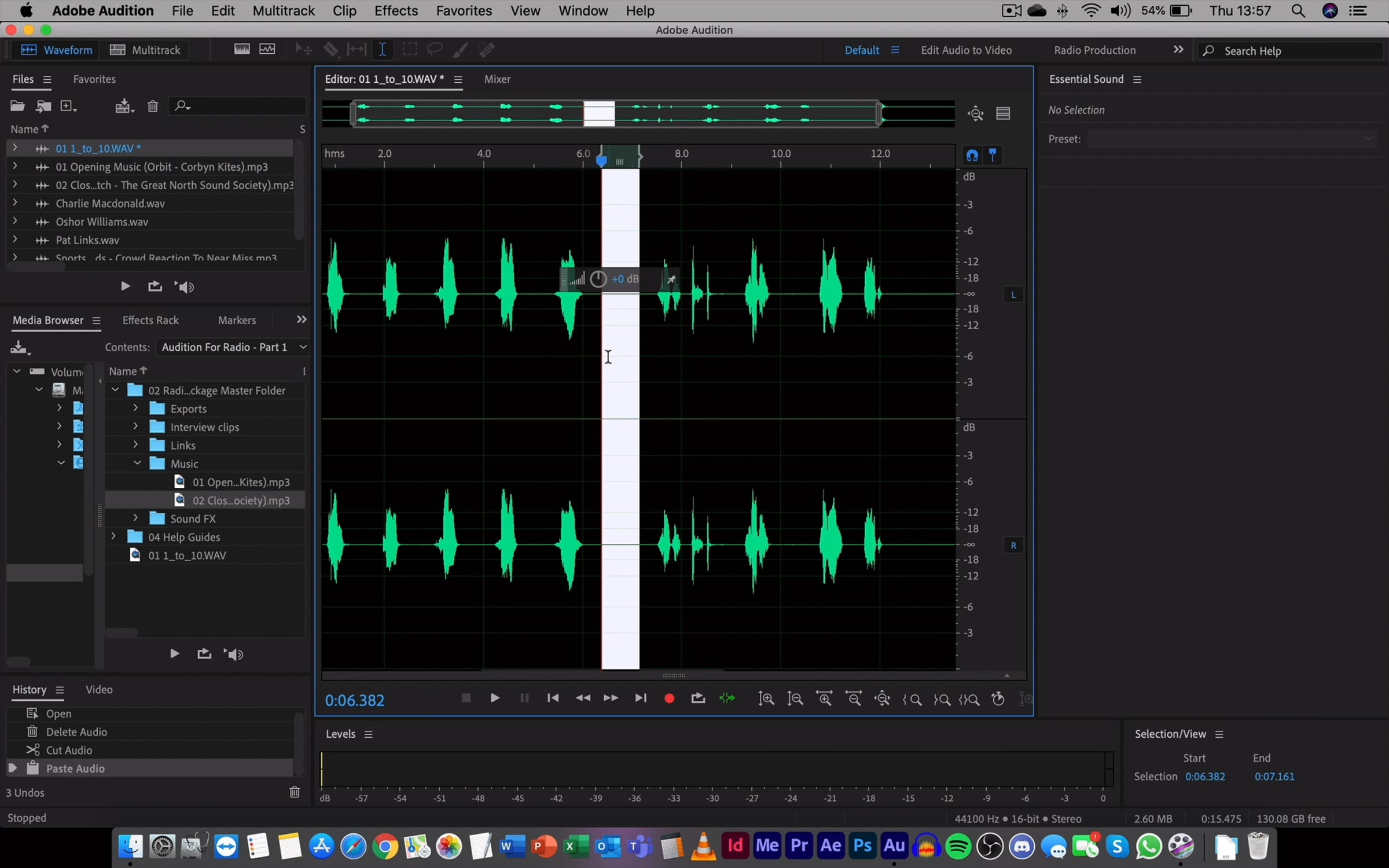Toggle left channel L enable button

tap(1013, 295)
